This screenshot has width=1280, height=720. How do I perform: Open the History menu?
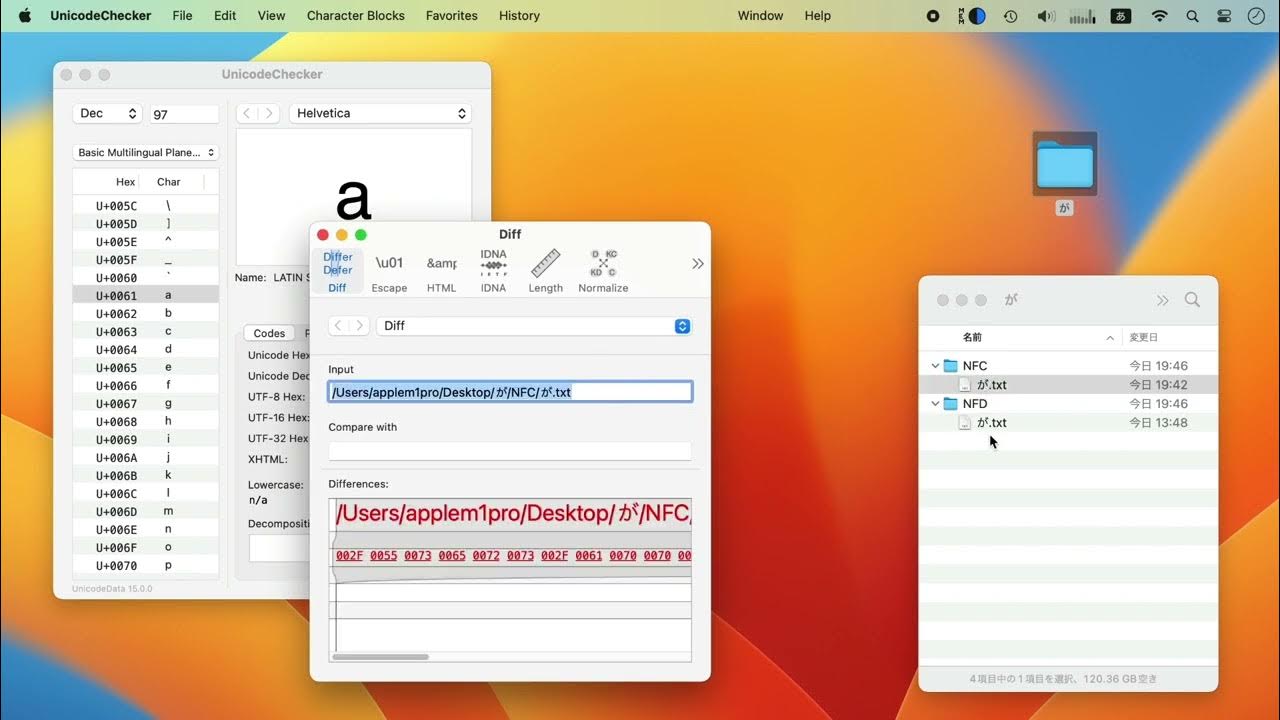(x=519, y=15)
